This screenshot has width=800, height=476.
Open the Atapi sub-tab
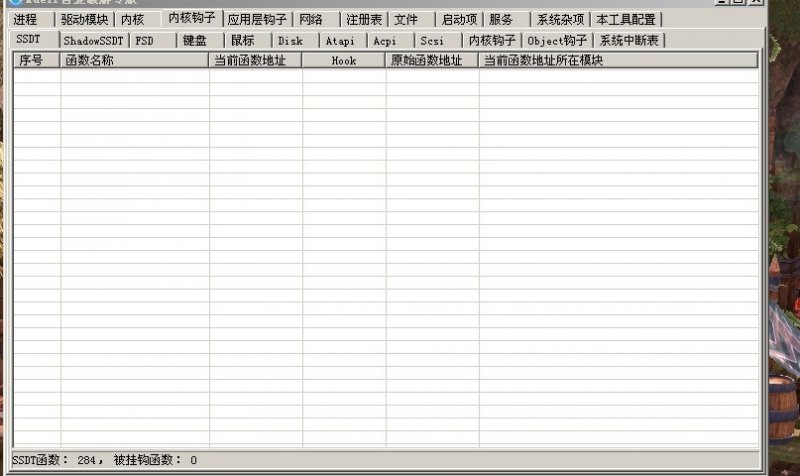click(x=343, y=41)
